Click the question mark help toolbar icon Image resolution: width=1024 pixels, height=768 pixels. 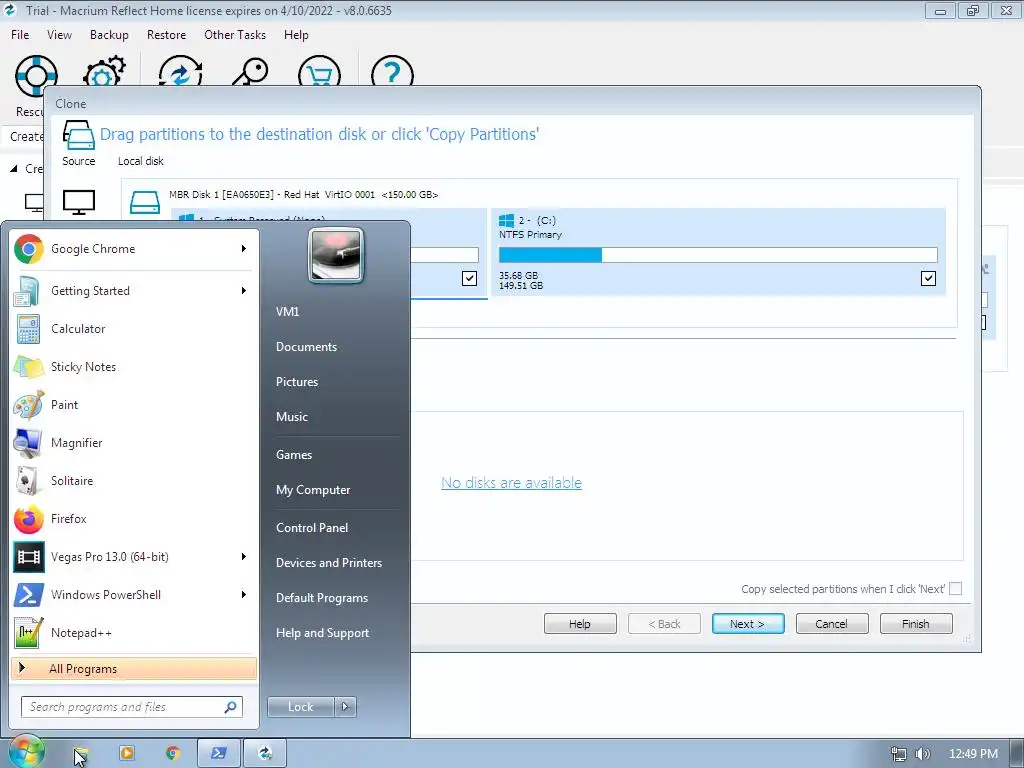[392, 72]
